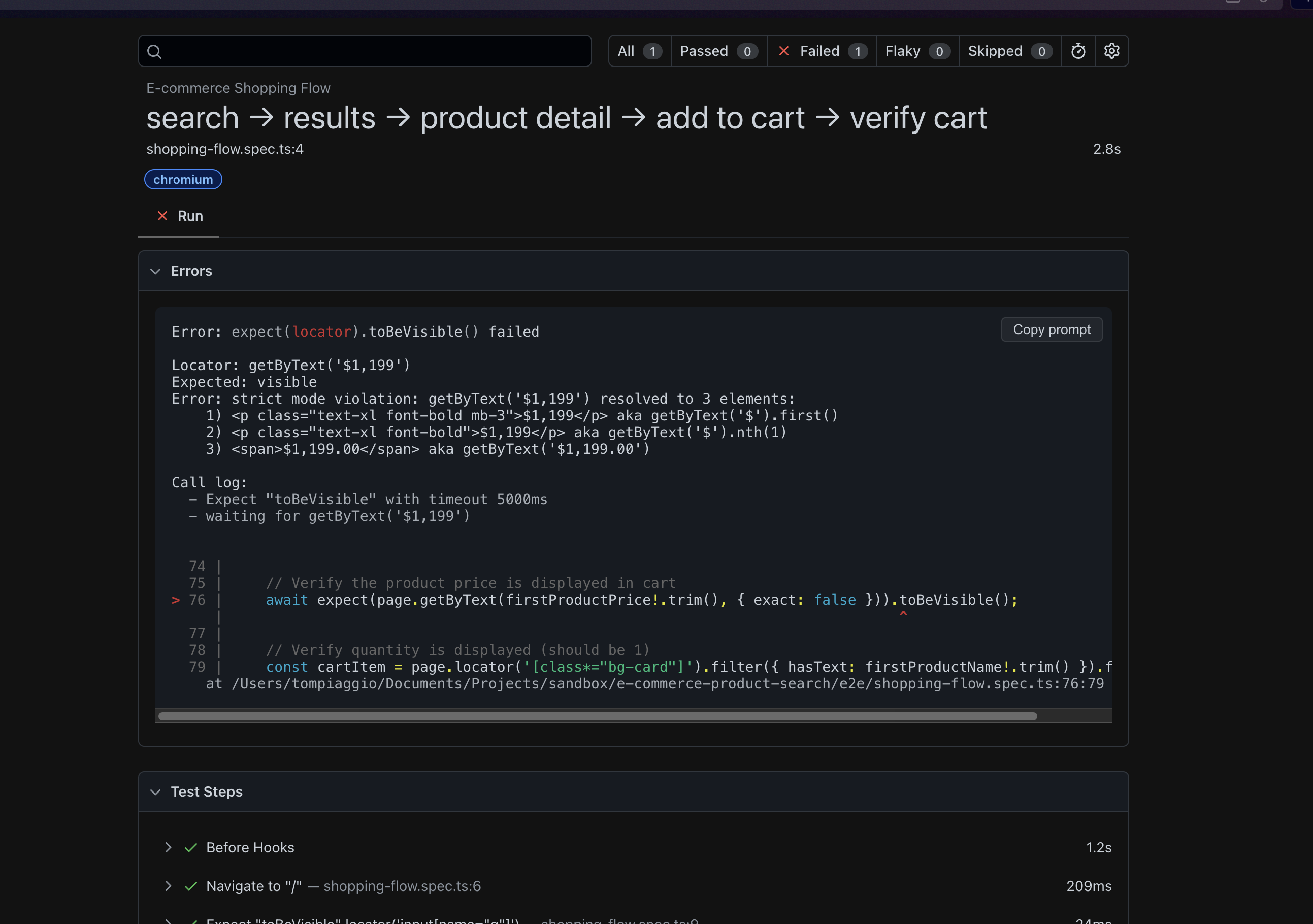Show All tests filter
This screenshot has height=924, width=1313.
[x=639, y=51]
